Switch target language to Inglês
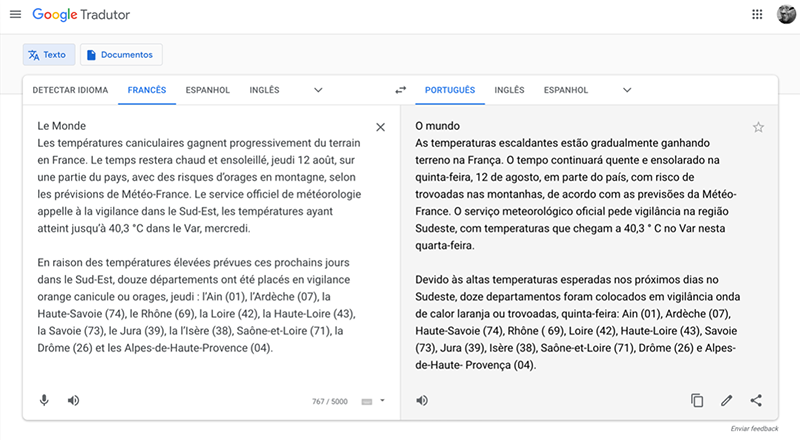The width and height of the screenshot is (800, 440). point(509,90)
